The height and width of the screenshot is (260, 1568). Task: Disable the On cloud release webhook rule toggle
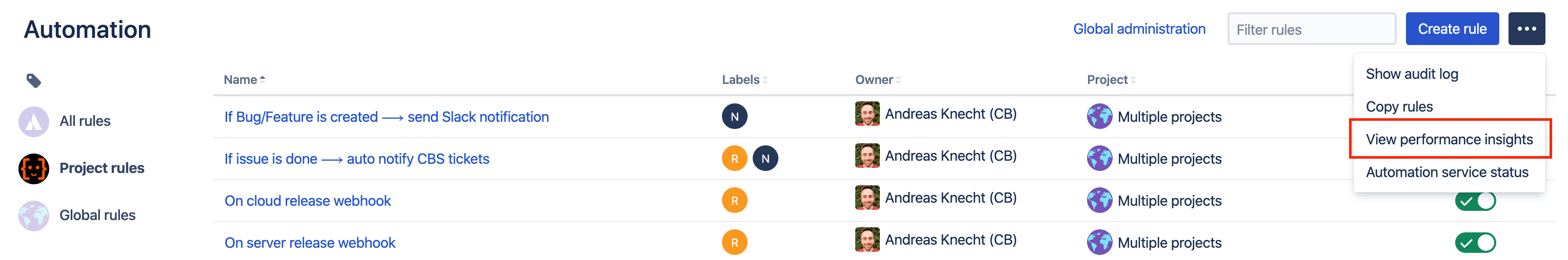point(1474,201)
